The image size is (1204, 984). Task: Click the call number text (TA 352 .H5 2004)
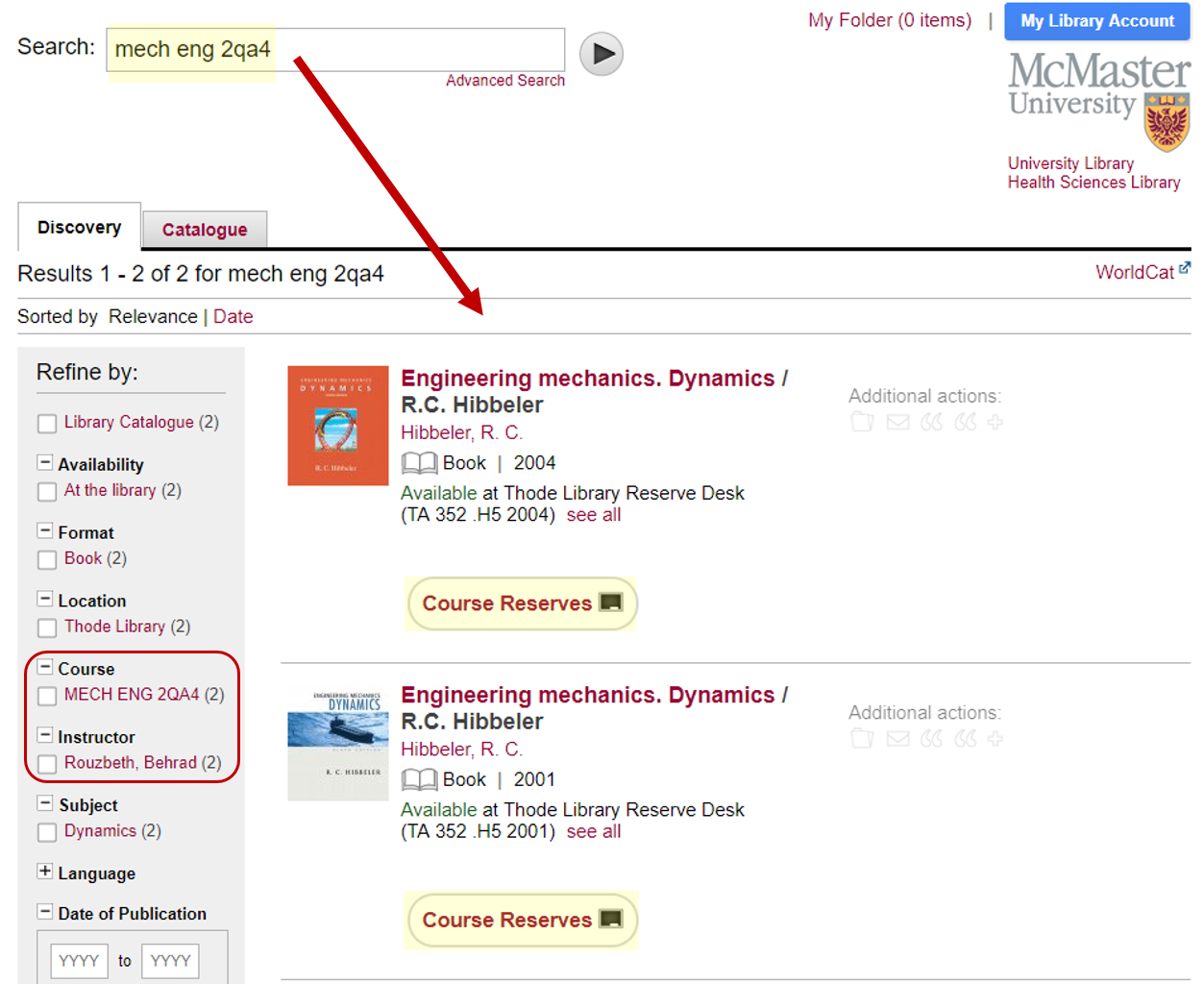478,515
